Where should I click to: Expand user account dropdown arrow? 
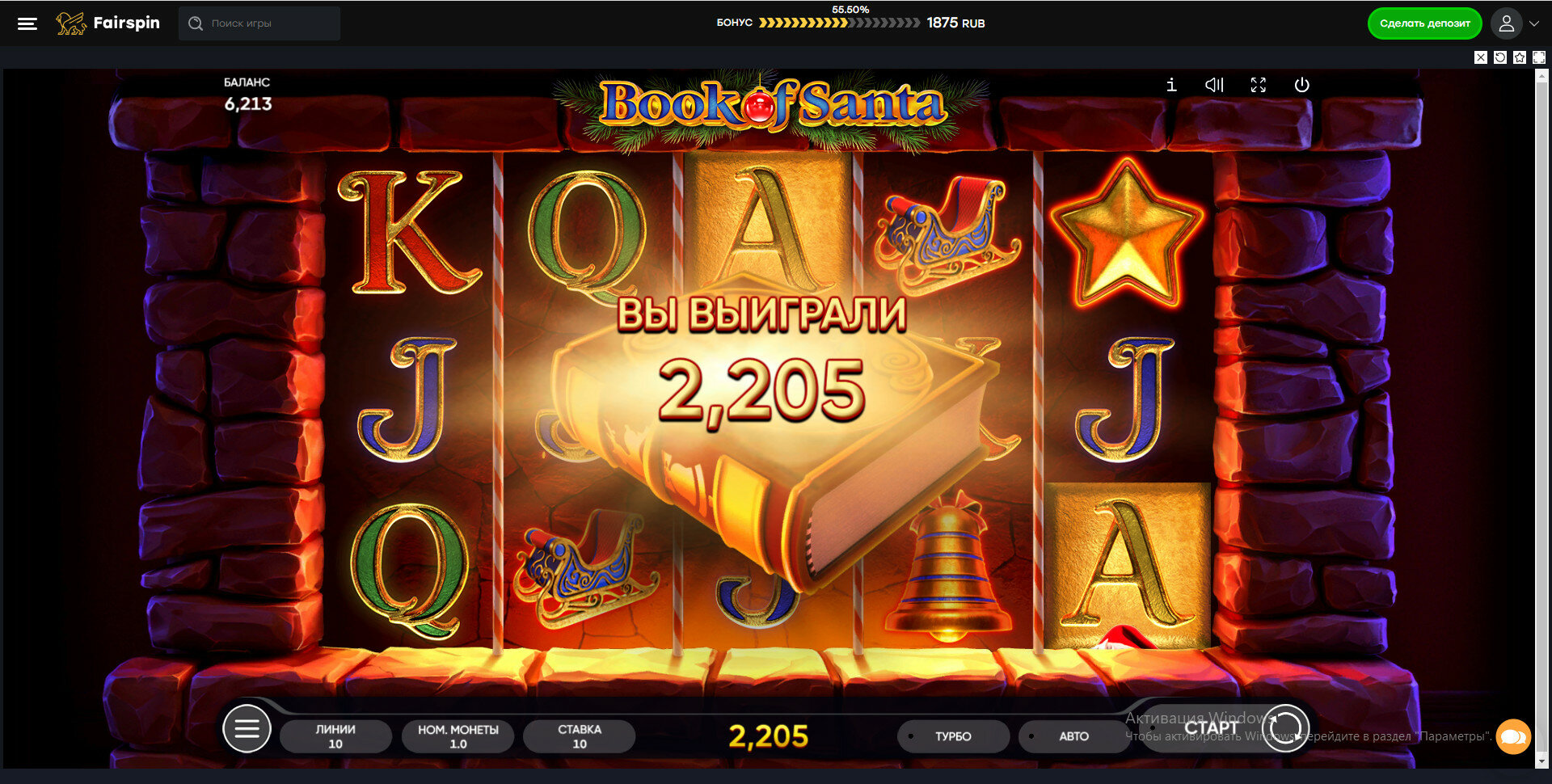pyautogui.click(x=1534, y=23)
